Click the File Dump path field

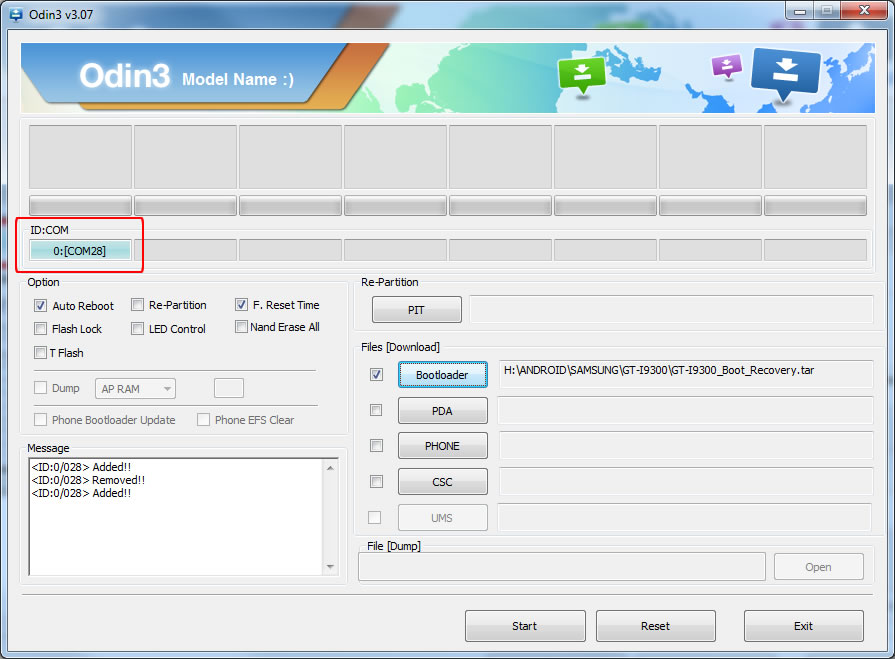[562, 567]
